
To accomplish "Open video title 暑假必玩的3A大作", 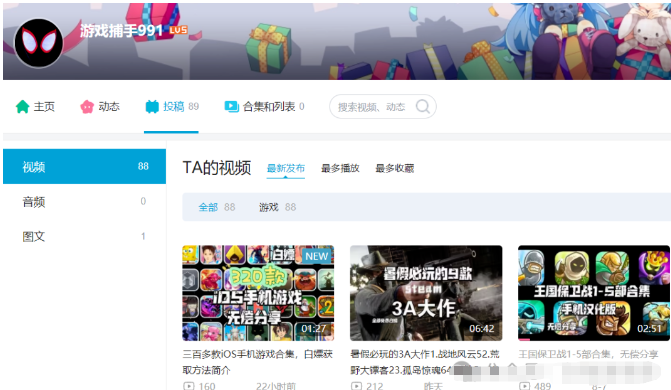I will pyautogui.click(x=425, y=362).
